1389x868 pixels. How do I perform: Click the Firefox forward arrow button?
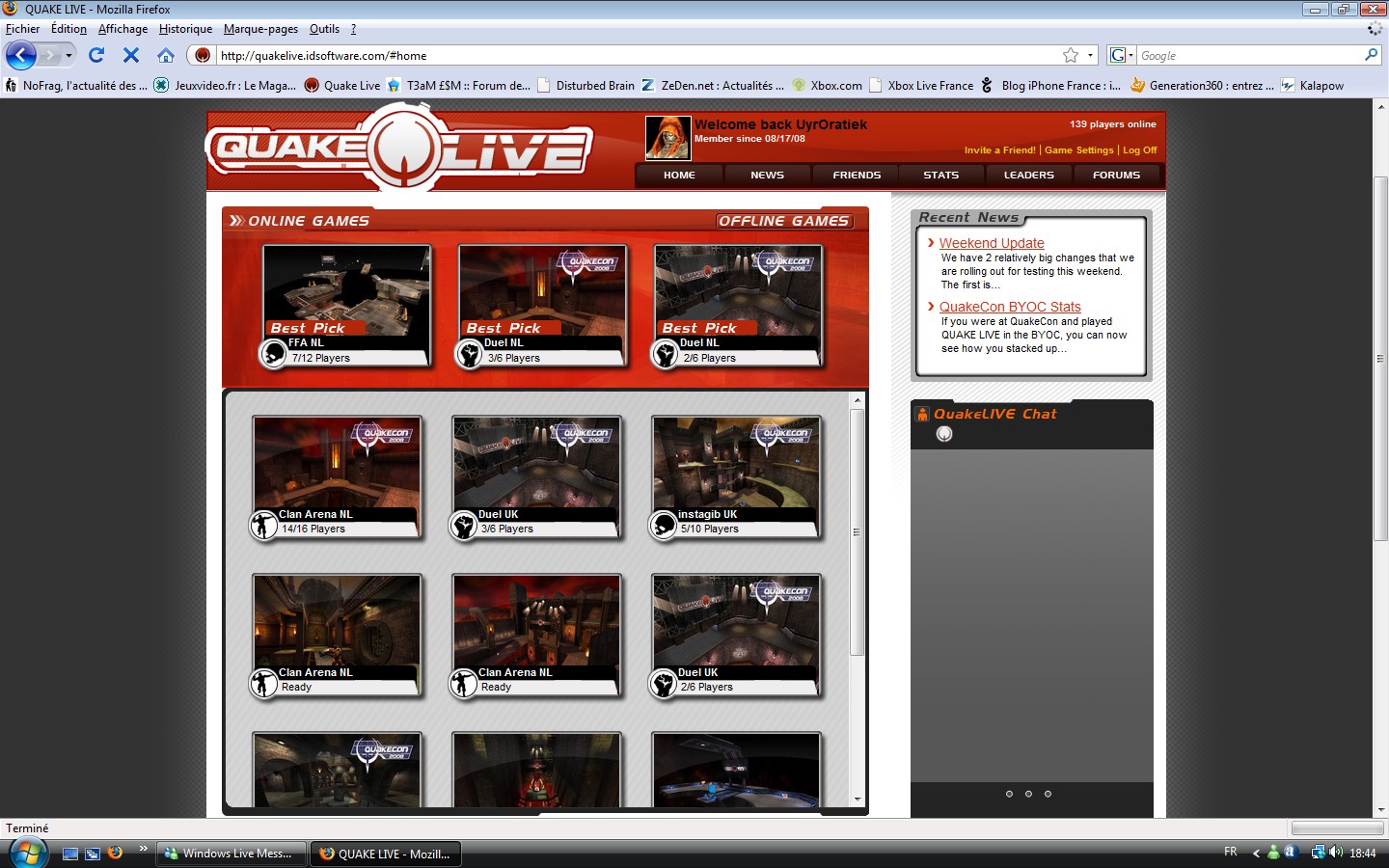[x=49, y=55]
